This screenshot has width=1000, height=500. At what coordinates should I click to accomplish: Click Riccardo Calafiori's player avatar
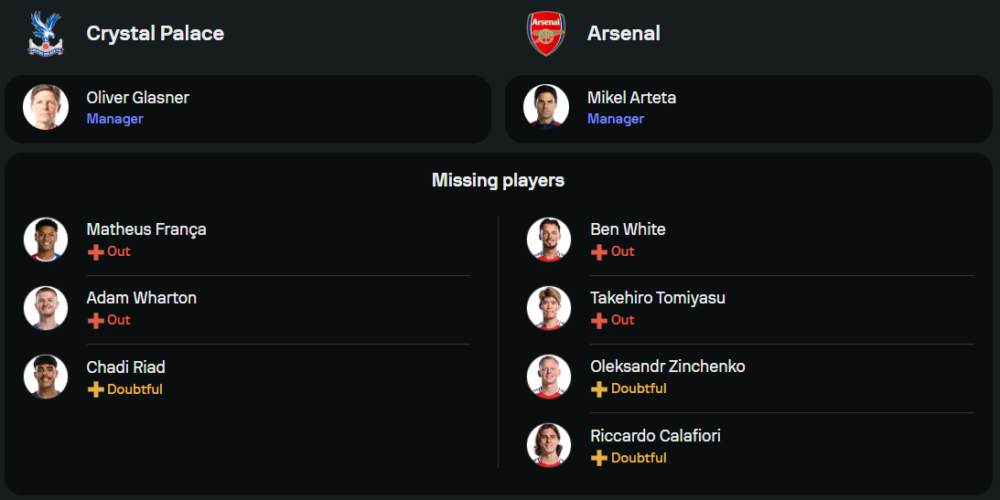[x=549, y=446]
